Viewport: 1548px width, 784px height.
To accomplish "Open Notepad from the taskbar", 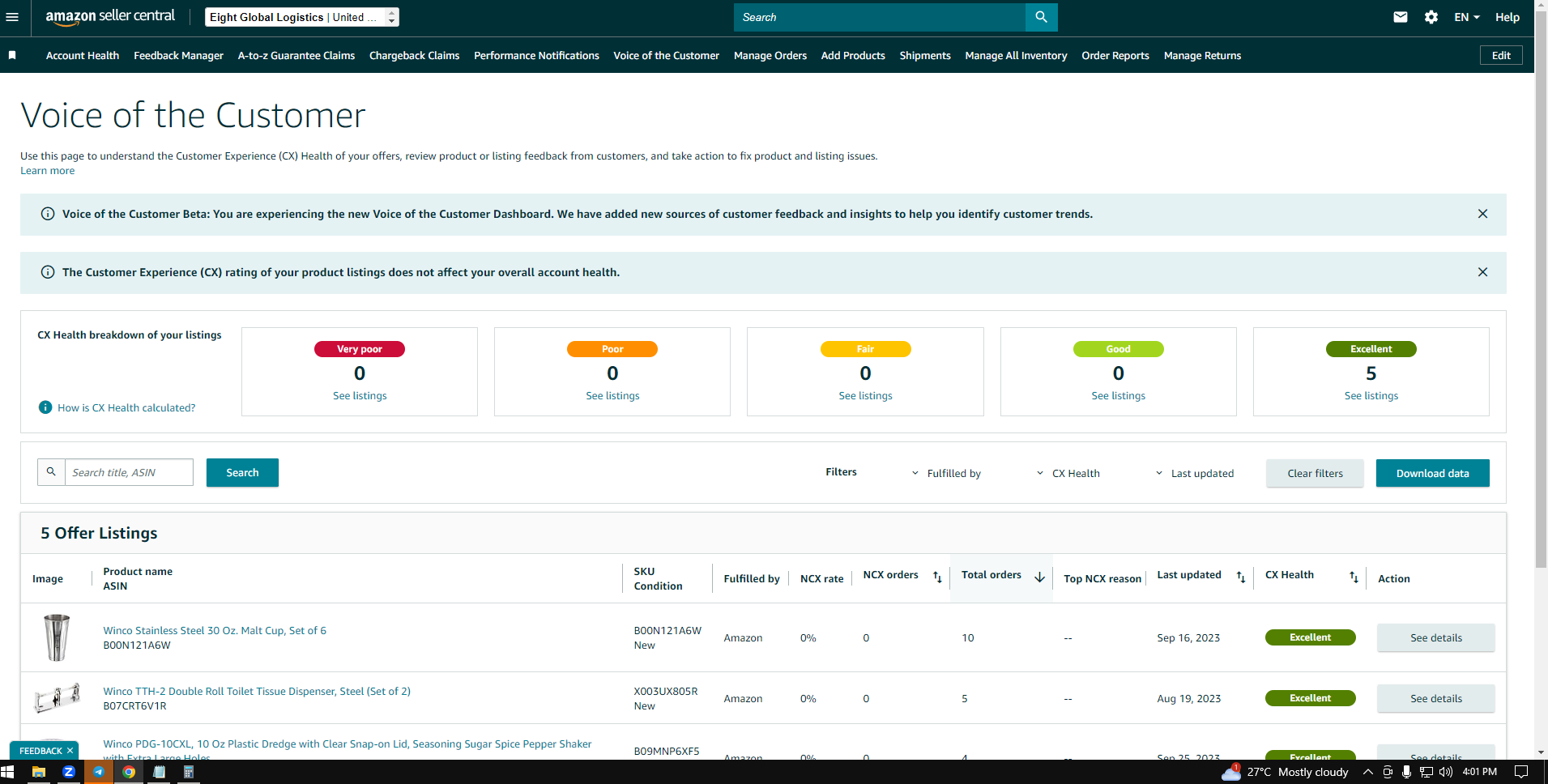I will pos(159,772).
